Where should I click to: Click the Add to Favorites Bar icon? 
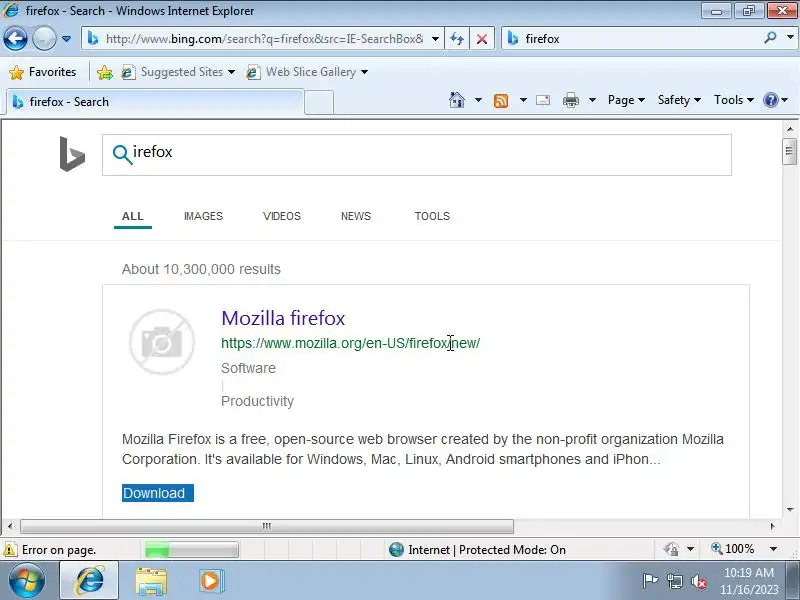[105, 72]
